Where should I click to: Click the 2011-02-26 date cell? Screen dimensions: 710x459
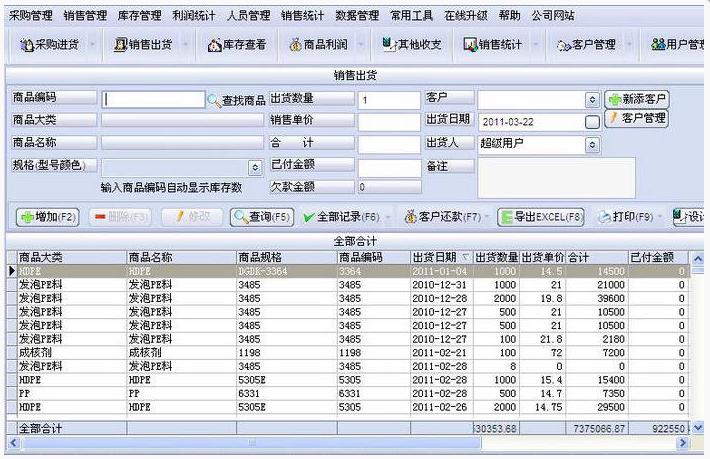pyautogui.click(x=441, y=407)
